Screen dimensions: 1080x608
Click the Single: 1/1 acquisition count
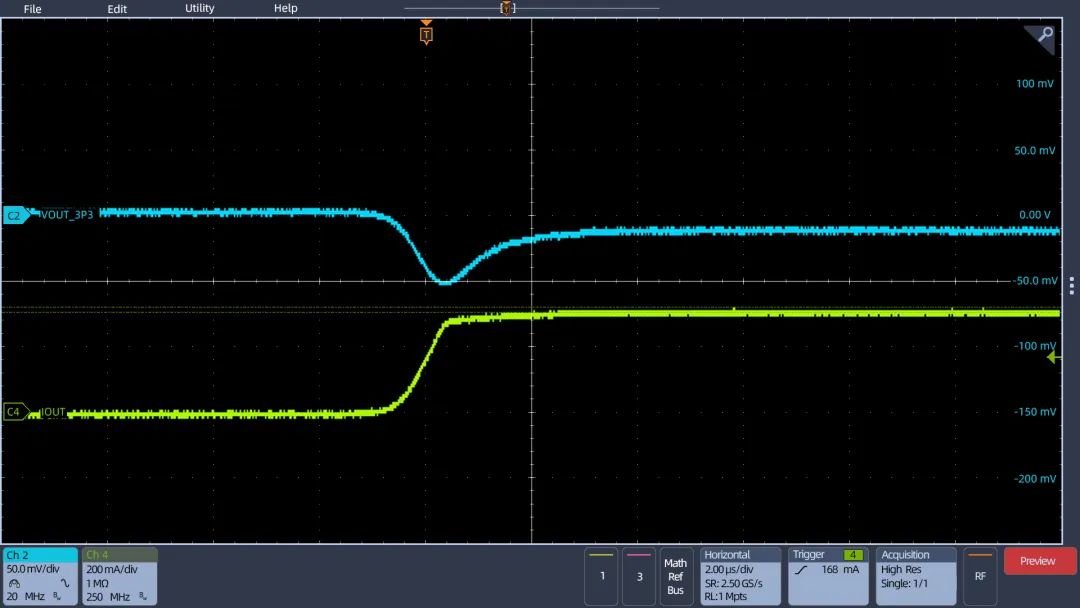click(x=904, y=583)
